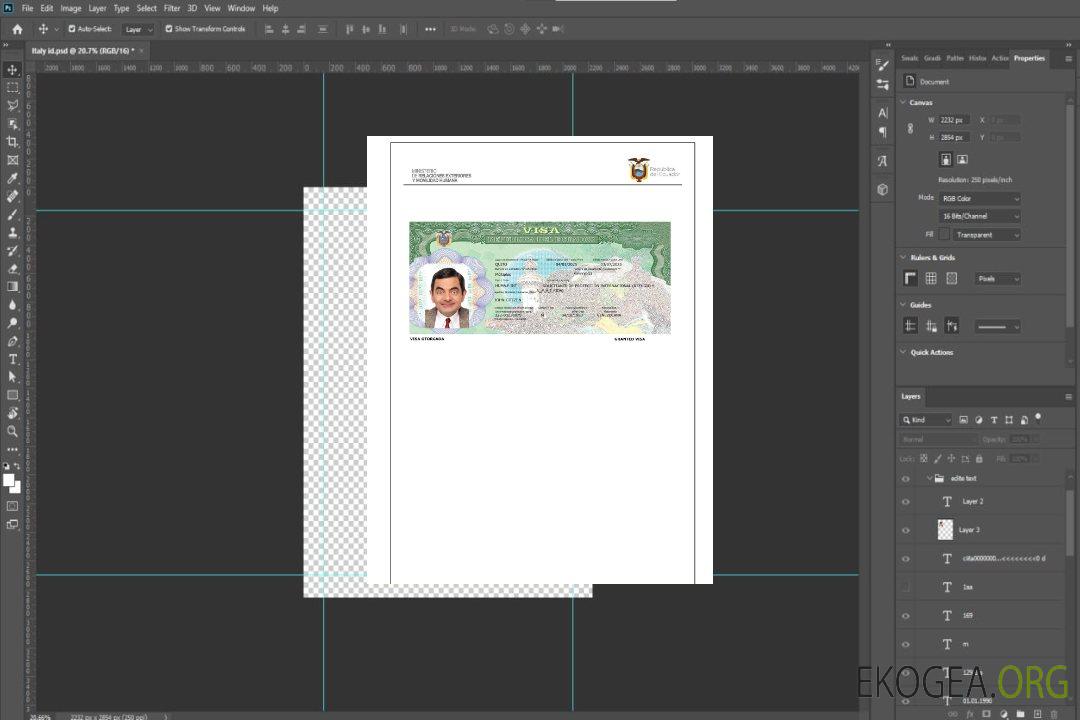The image size is (1080, 720).
Task: Open the 16 Bits/Channel dropdown
Action: point(979,216)
